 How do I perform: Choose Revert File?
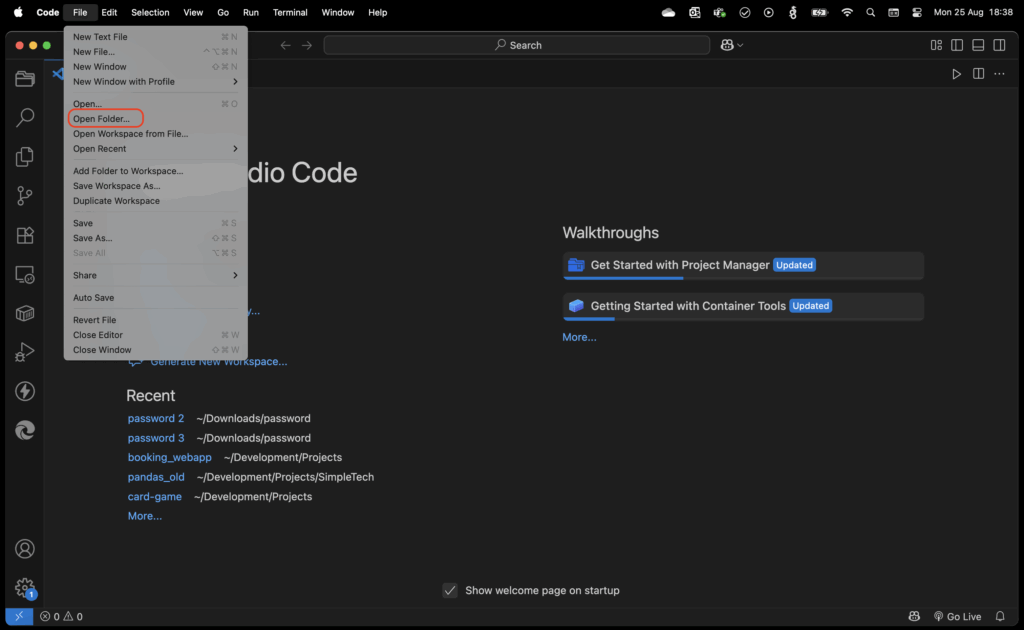tap(155, 320)
